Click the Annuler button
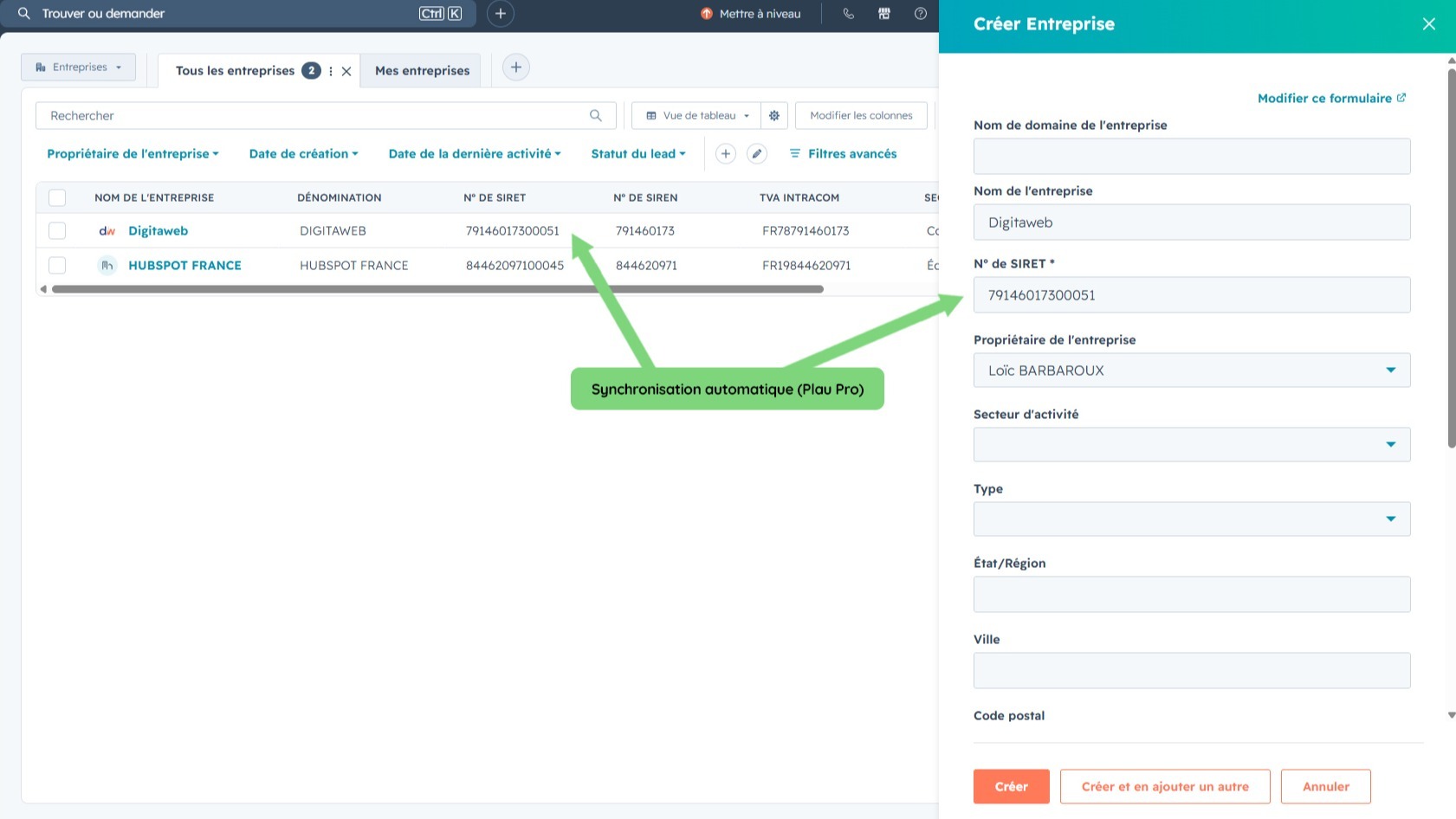The image size is (1456, 819). coord(1326,787)
